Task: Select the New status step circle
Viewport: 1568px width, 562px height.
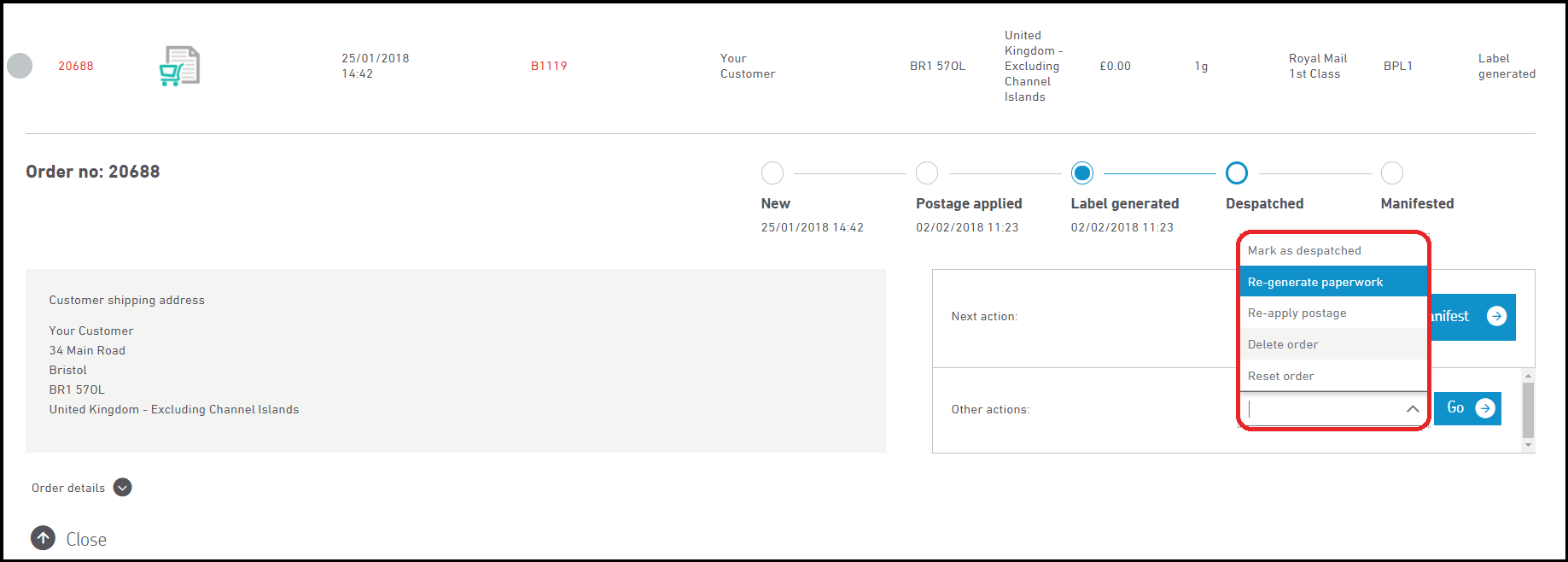Action: (x=772, y=173)
